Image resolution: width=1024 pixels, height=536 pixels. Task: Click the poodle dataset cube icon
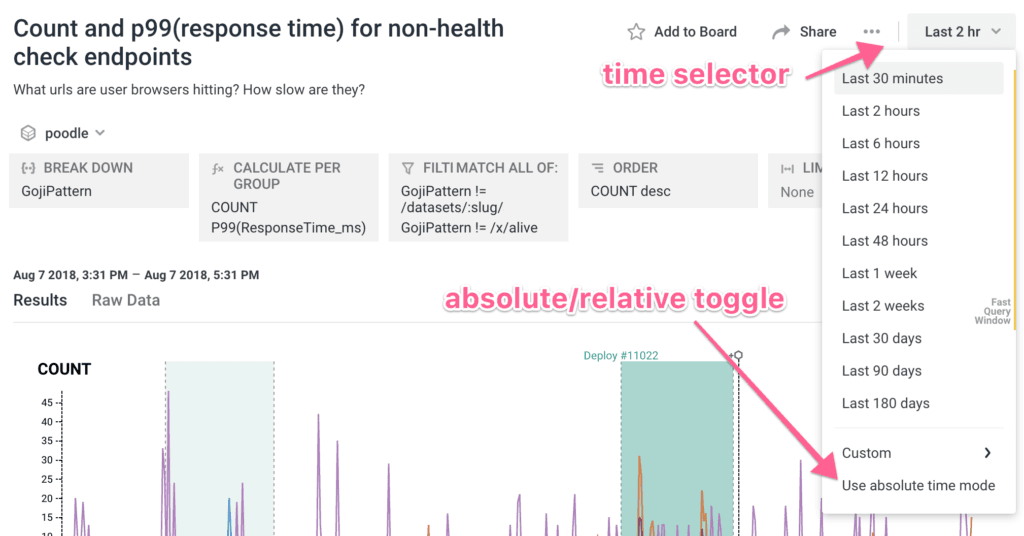[28, 133]
